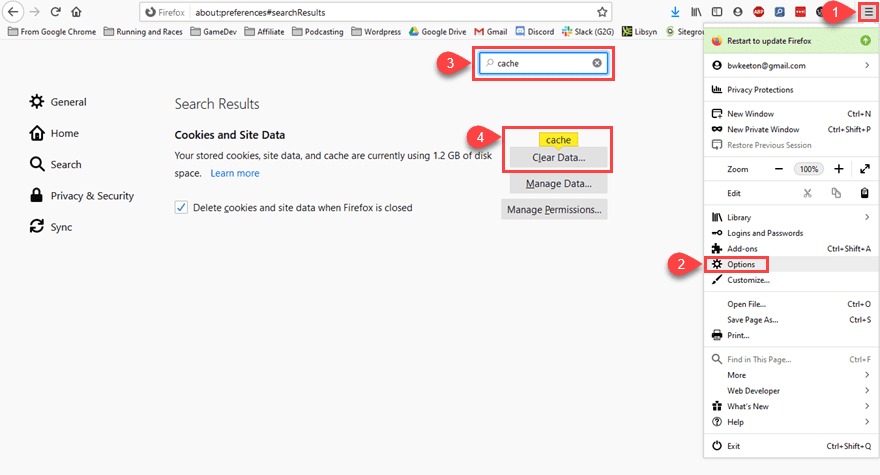Open the Google Drive bookmark
Screen dimensions: 880x475
coord(438,31)
